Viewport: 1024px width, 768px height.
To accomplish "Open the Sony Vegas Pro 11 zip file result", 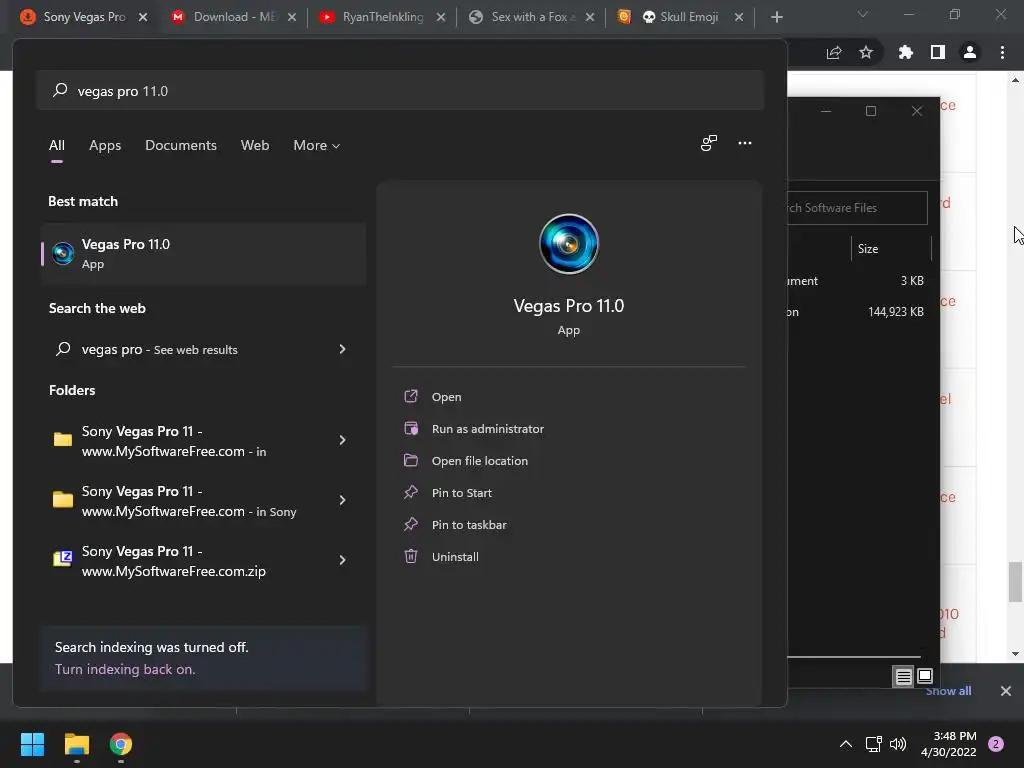I will pos(203,561).
